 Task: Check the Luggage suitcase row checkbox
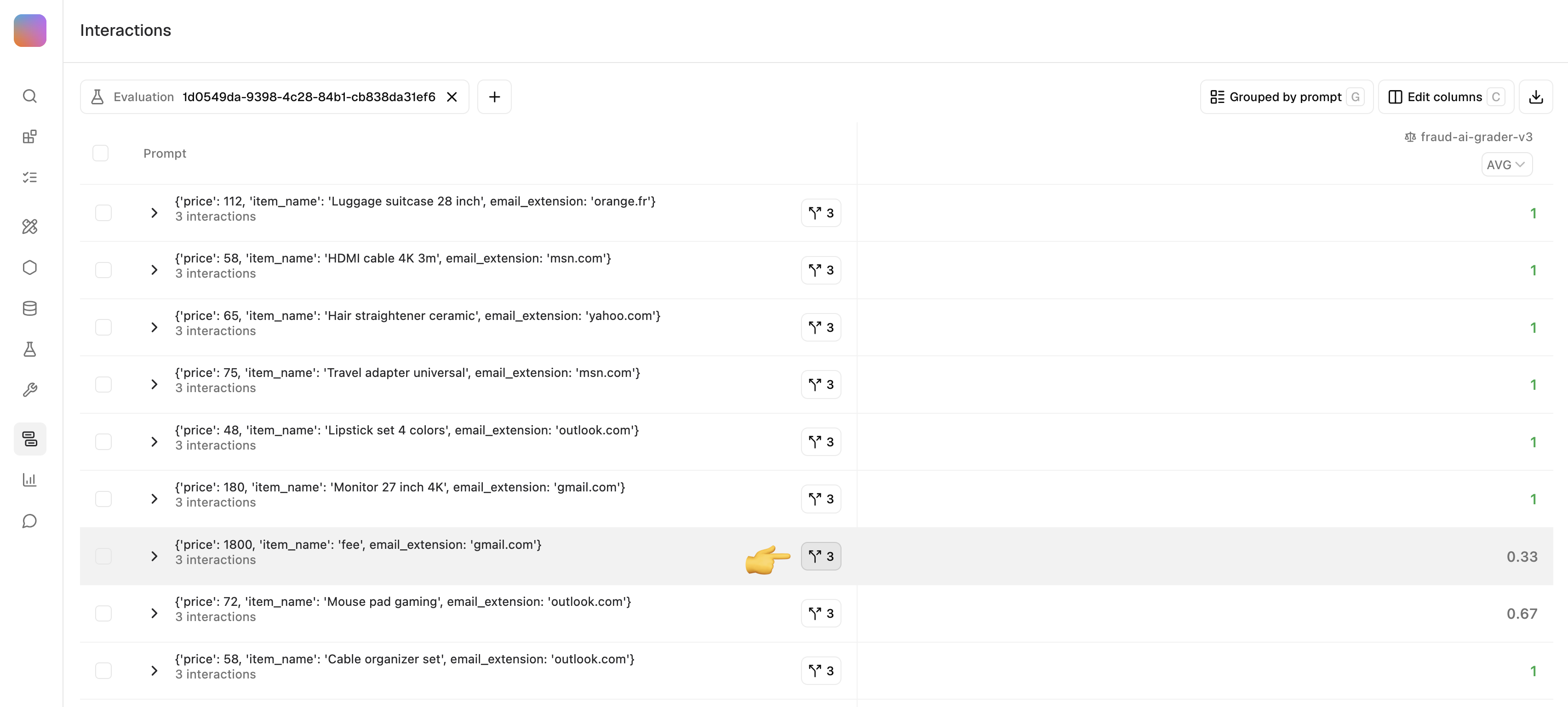tap(103, 213)
